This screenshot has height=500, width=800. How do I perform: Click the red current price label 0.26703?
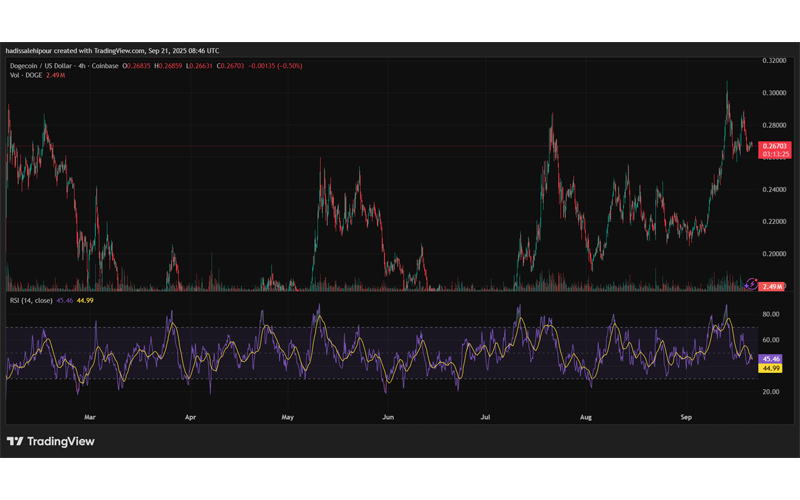click(x=775, y=146)
